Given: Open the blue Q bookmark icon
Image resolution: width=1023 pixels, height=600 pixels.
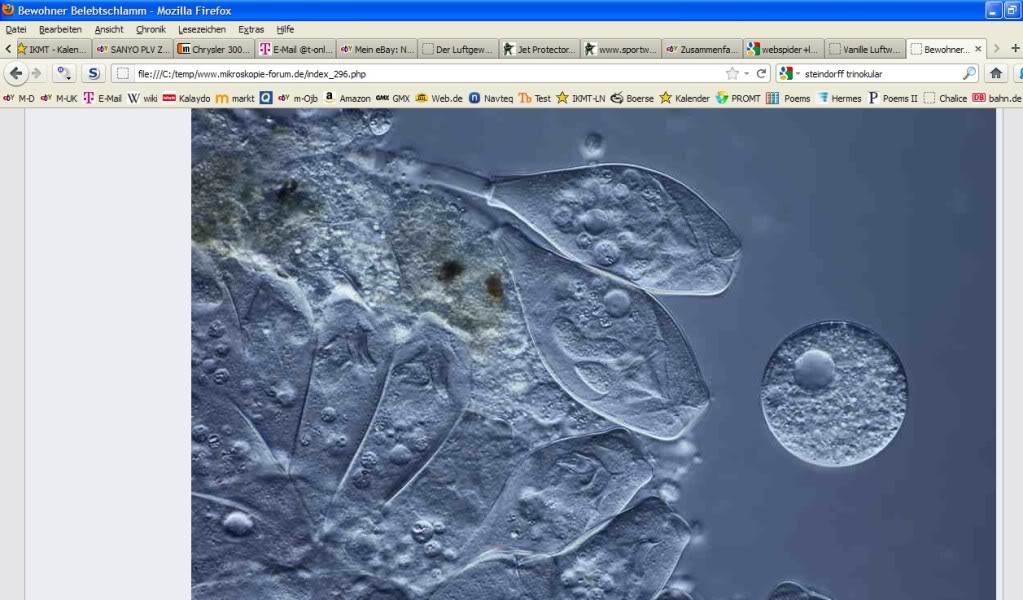Looking at the screenshot, I should coord(266,98).
